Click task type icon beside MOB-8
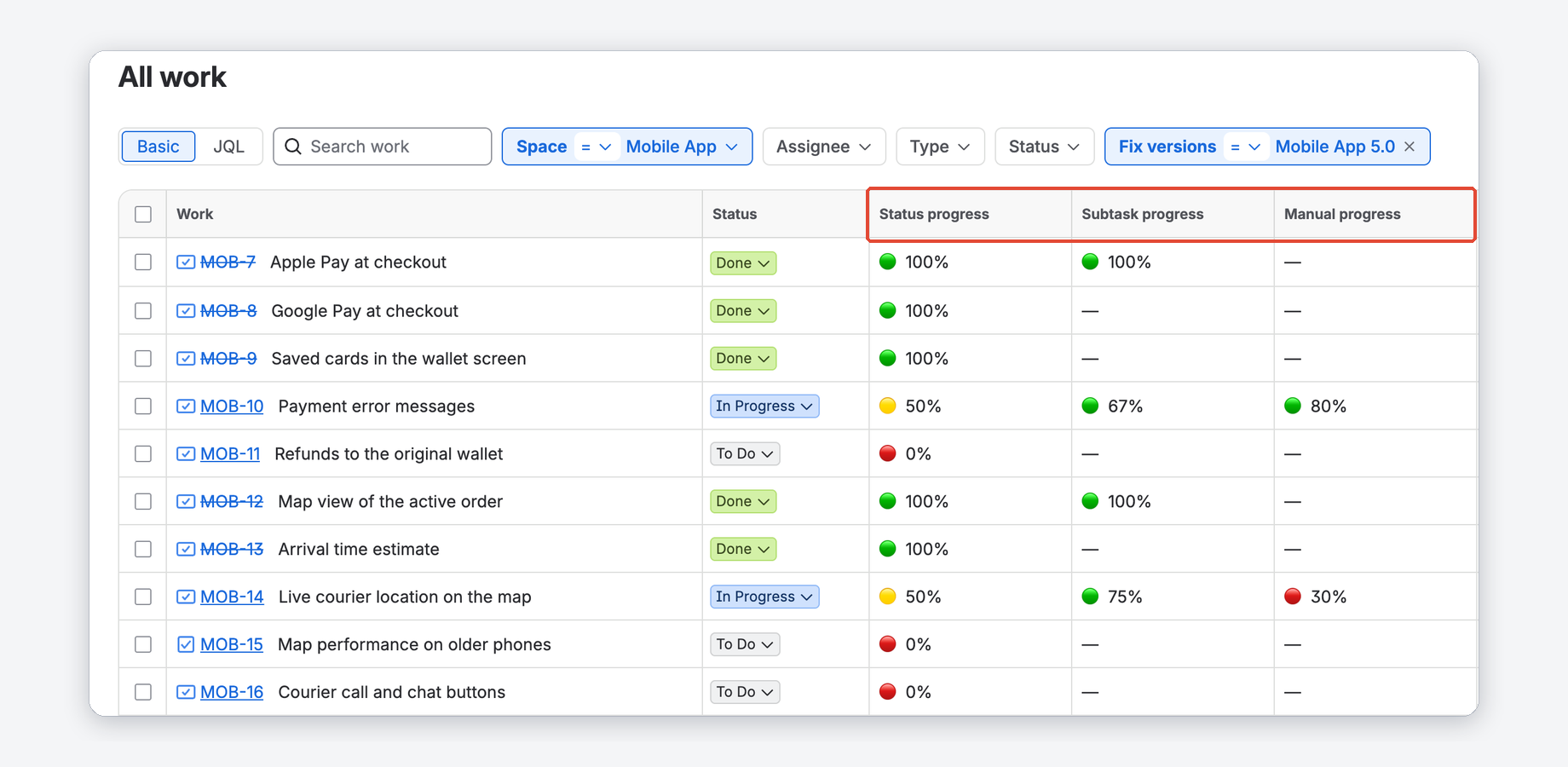 pos(186,310)
